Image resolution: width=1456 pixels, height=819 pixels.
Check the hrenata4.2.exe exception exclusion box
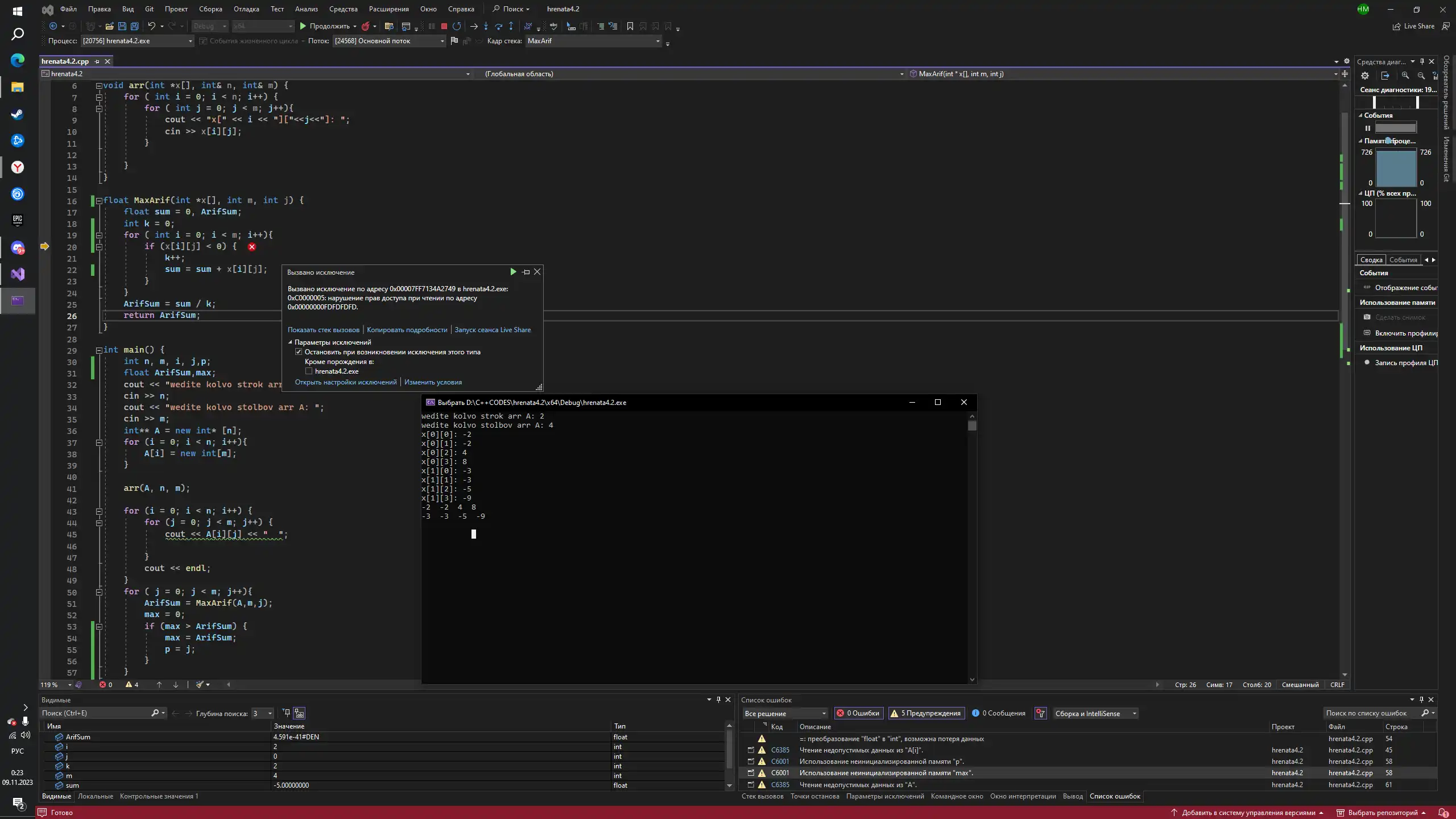[309, 371]
